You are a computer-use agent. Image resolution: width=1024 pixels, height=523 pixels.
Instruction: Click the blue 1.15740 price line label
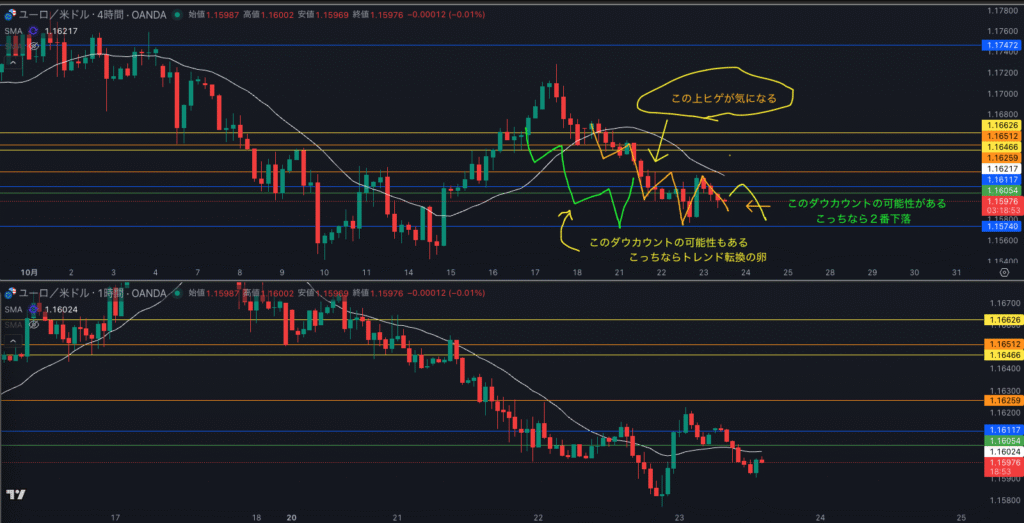(1001, 227)
